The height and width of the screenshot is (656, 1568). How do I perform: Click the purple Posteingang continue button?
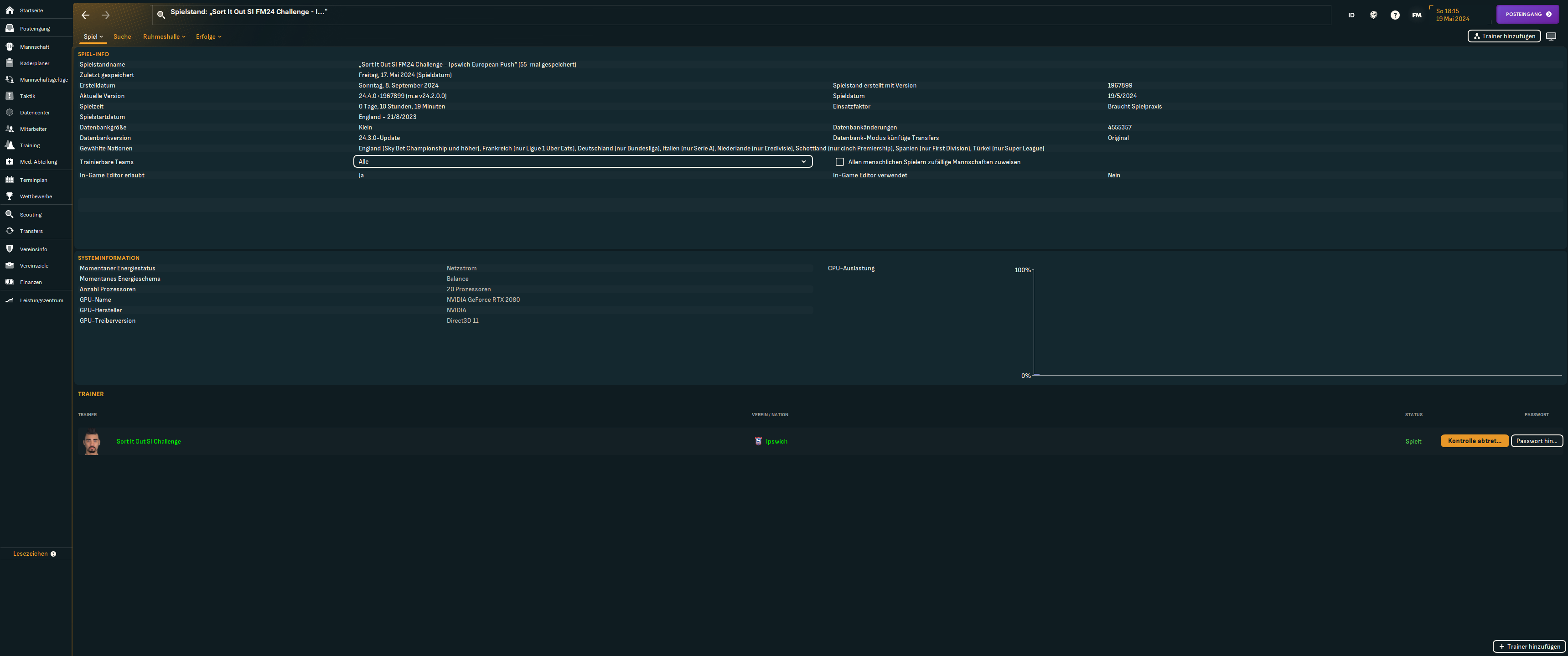1527,15
